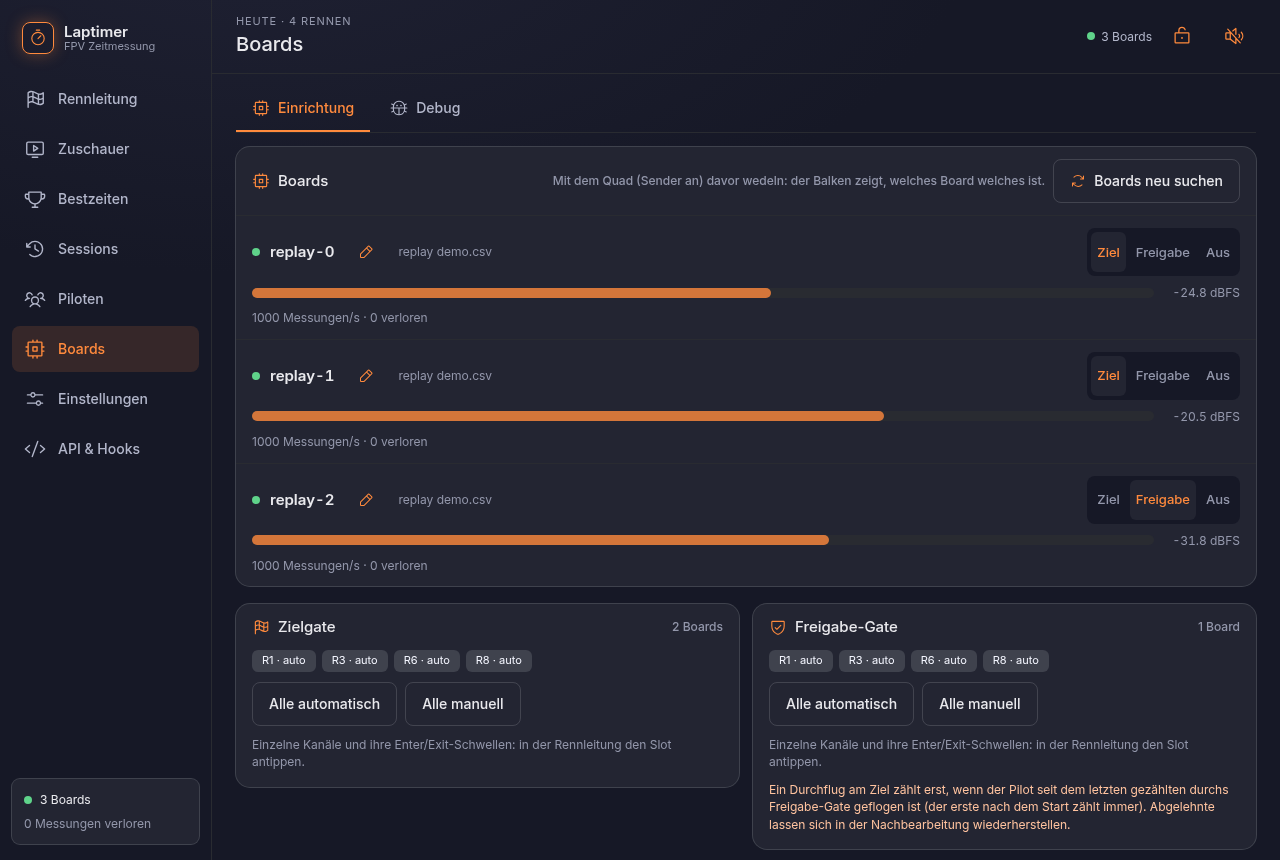Click the Einstellungen sliders icon
This screenshot has height=860, width=1280.
pyautogui.click(x=35, y=399)
